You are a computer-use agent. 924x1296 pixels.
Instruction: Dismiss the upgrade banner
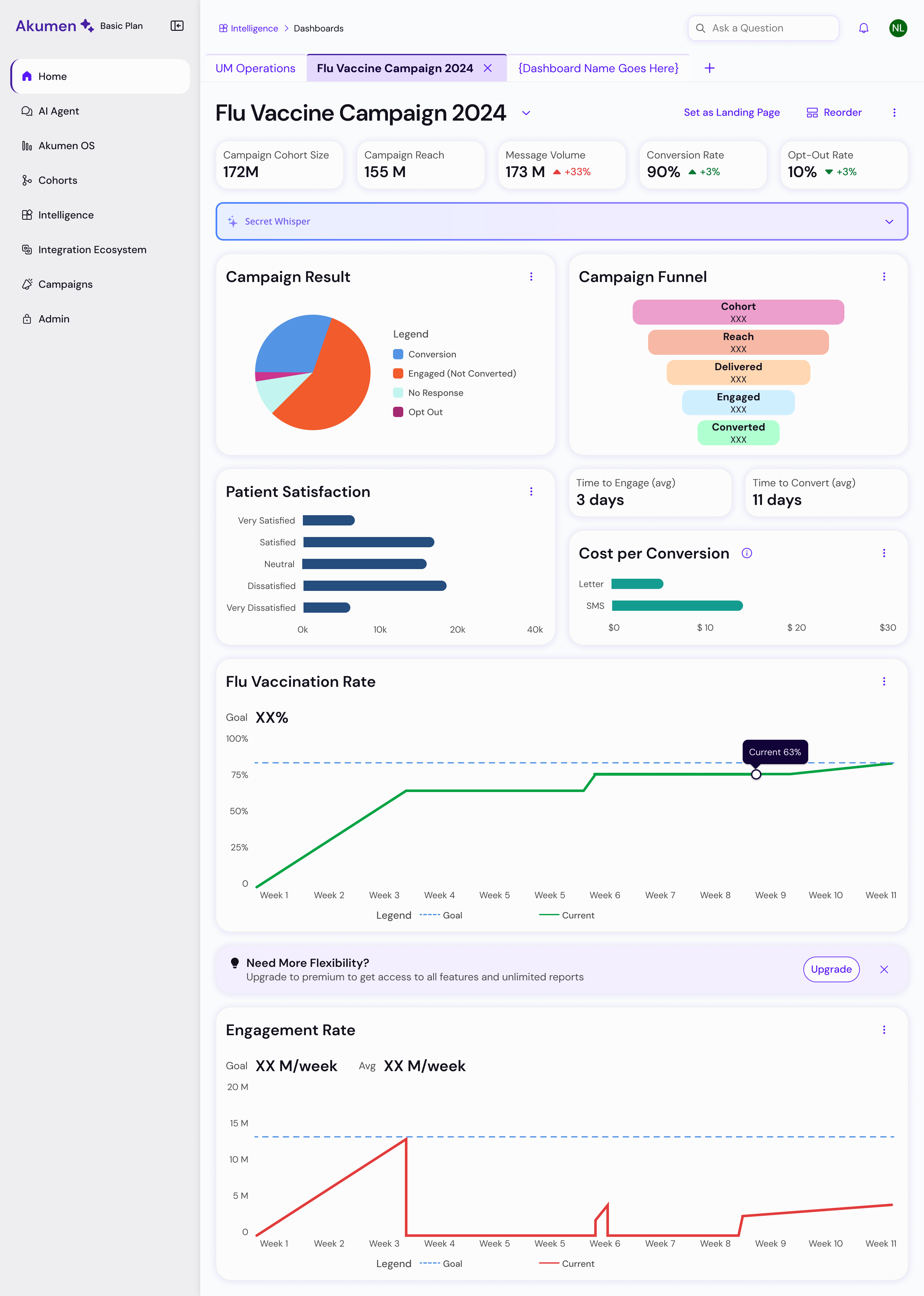click(x=884, y=969)
